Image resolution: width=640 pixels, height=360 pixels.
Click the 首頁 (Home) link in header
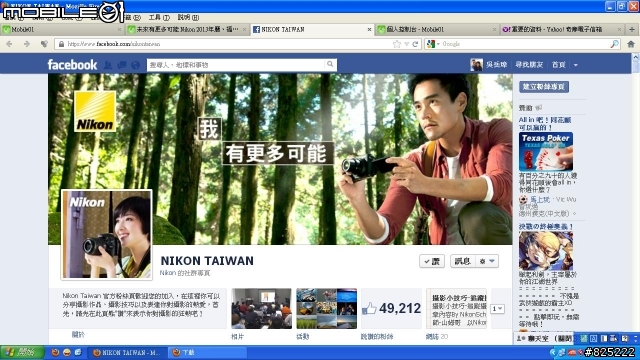point(558,65)
